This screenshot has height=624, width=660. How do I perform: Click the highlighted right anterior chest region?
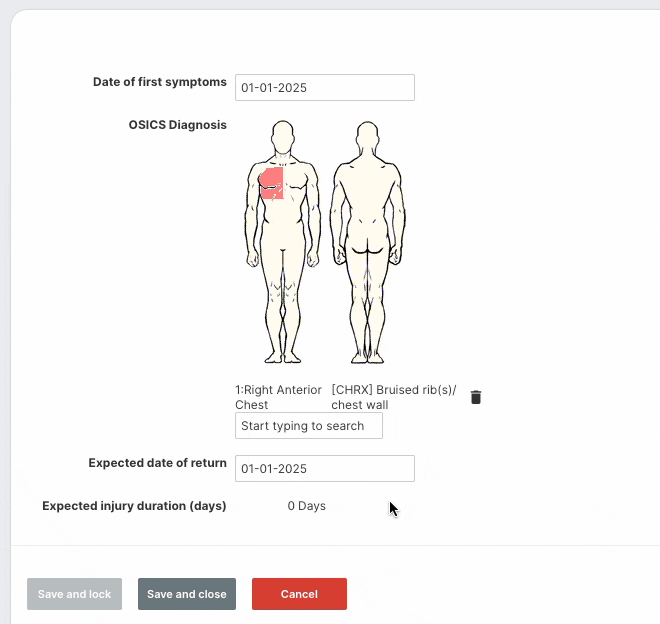pos(271,184)
